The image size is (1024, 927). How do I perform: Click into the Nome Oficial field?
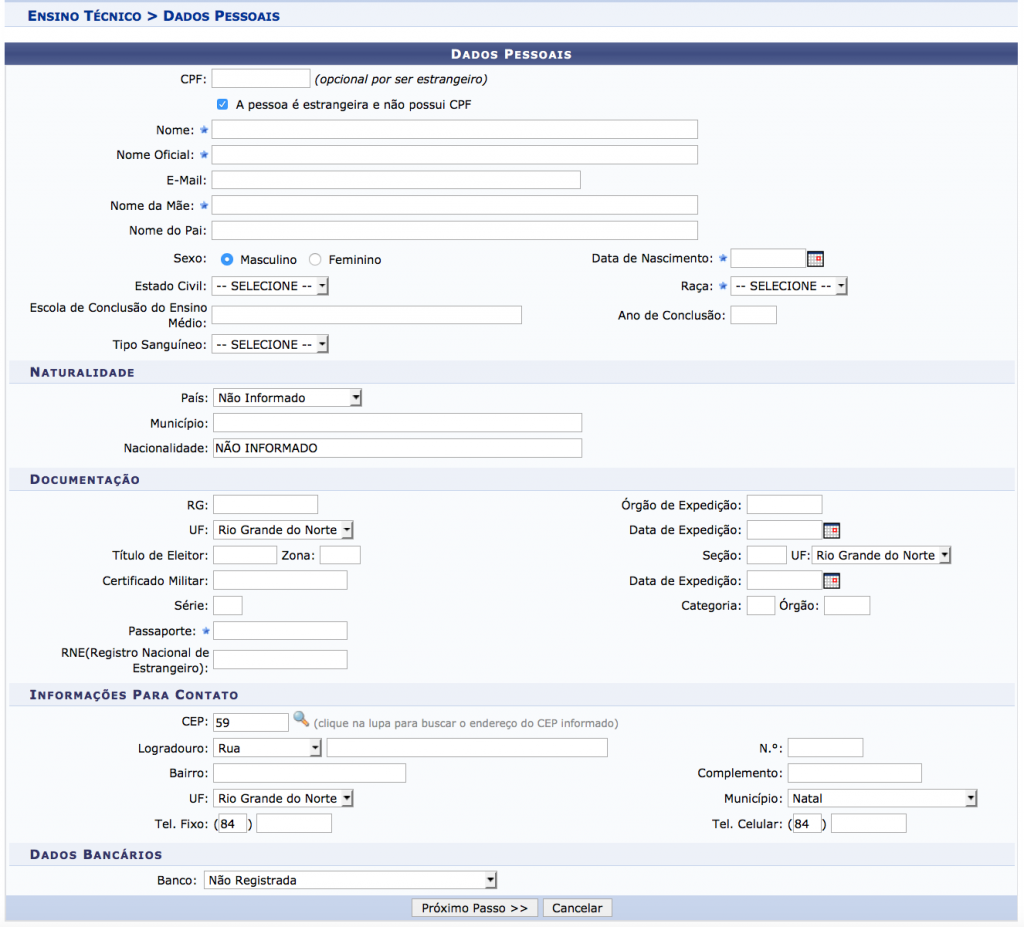[454, 155]
